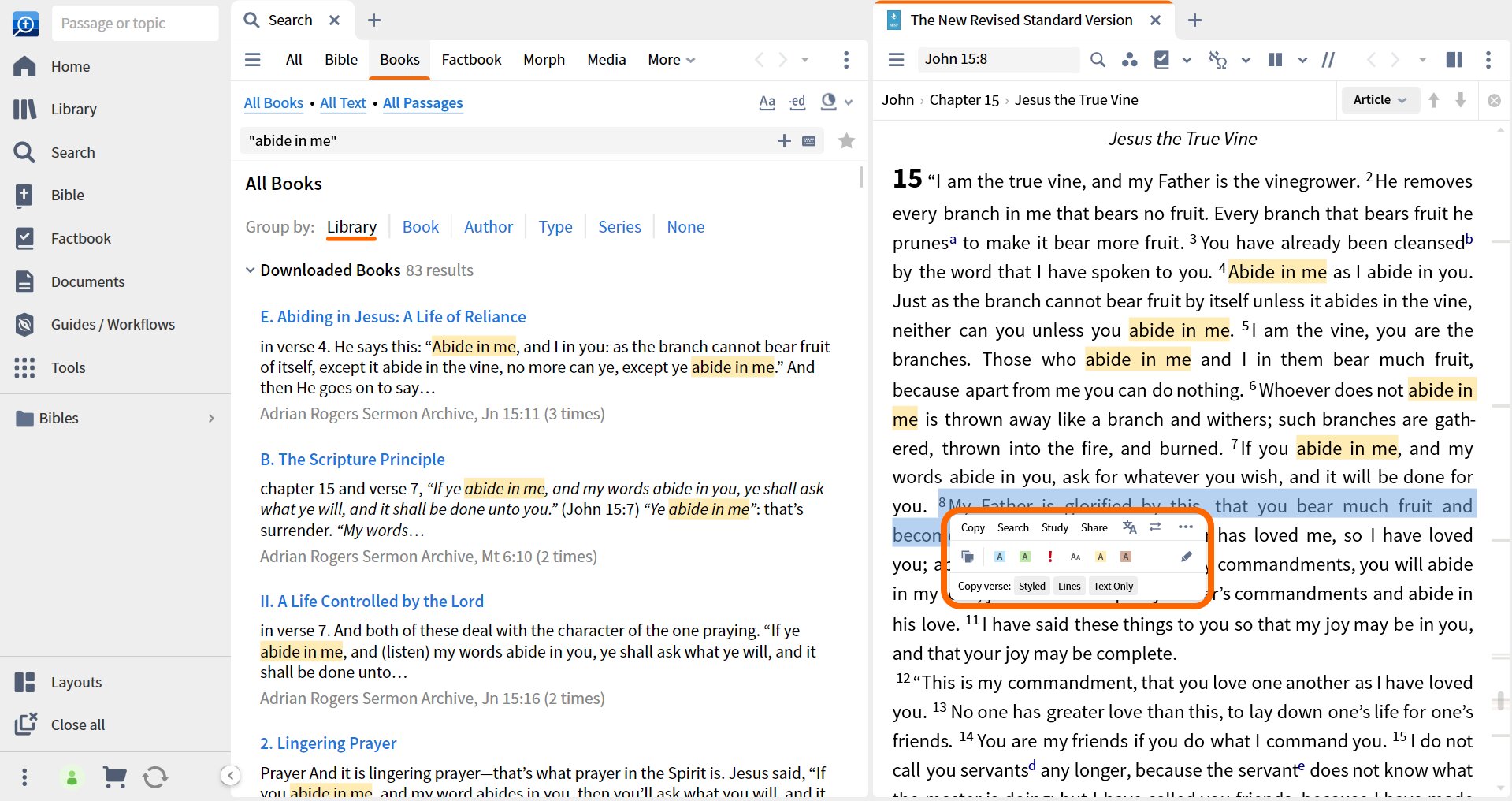1512x801 pixels.
Task: Click the translate icon in popup
Action: [1129, 527]
